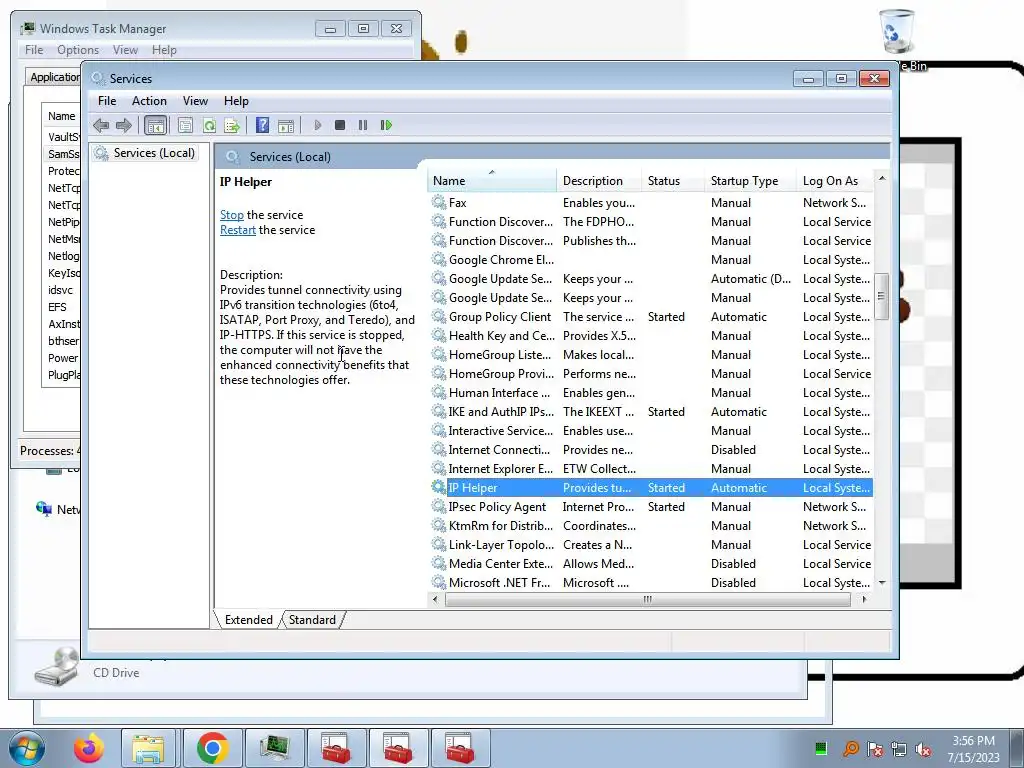The image size is (1024, 768).
Task: Click horizontal scroll right arrow in services list
Action: point(865,599)
